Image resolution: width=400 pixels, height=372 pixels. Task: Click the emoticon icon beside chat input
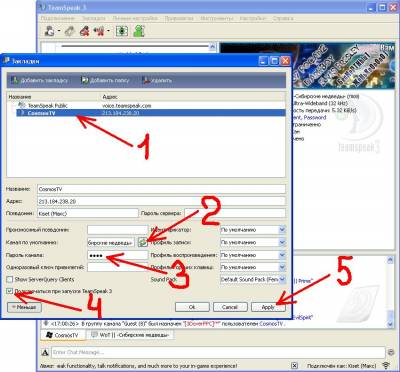[x=391, y=352]
